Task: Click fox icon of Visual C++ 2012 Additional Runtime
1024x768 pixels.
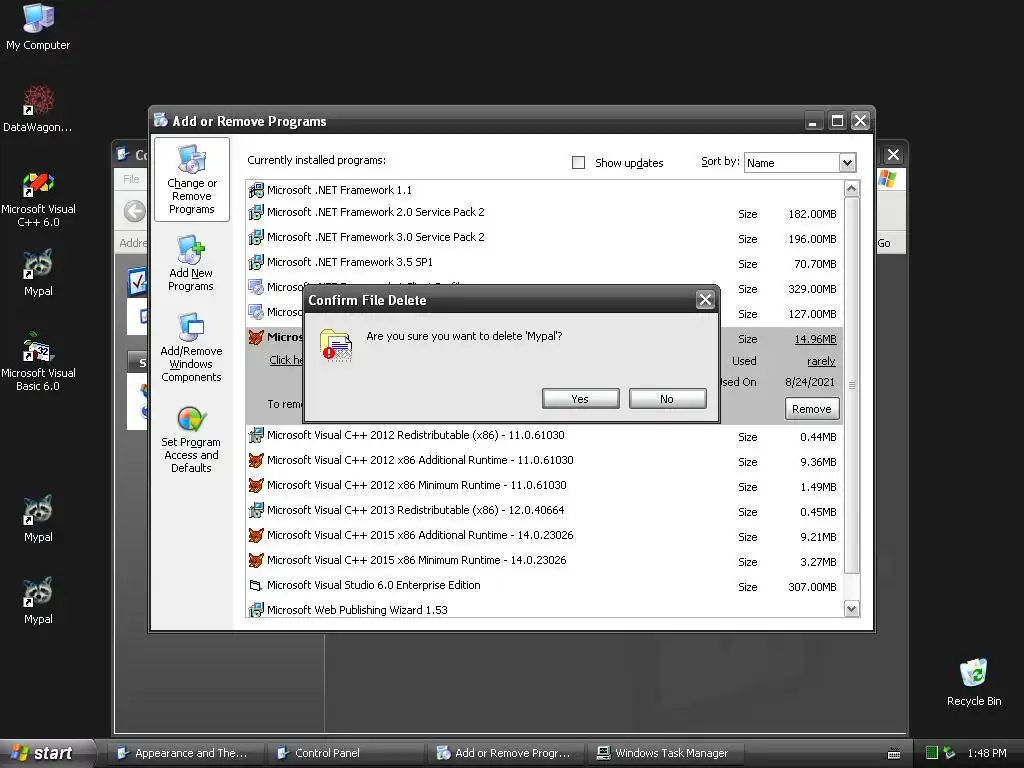Action: tap(256, 460)
